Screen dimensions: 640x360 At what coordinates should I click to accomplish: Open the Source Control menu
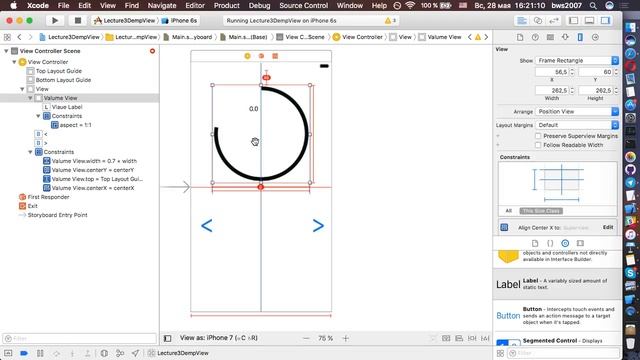pos(303,5)
